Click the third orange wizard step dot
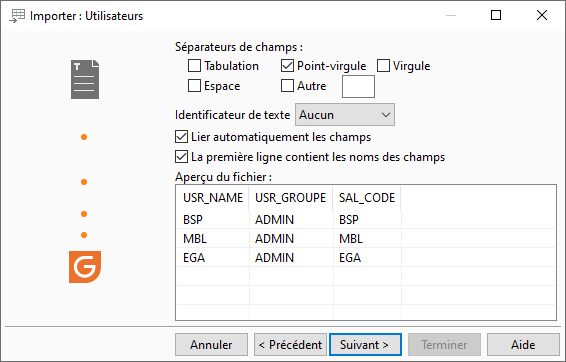The width and height of the screenshot is (566, 362). point(84,214)
